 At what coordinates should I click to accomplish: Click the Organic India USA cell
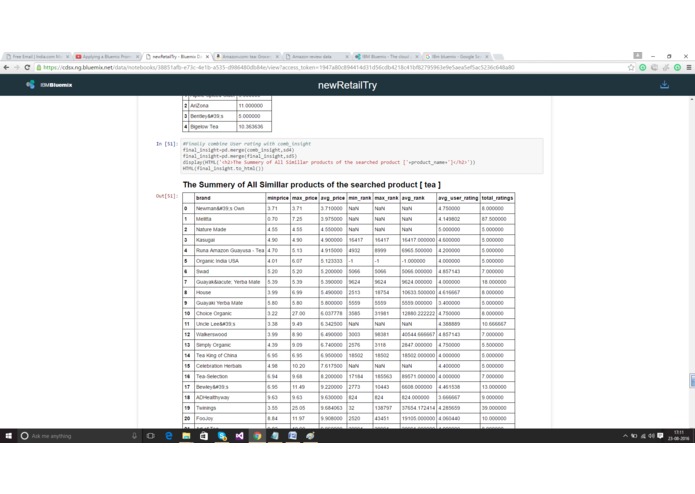point(230,261)
